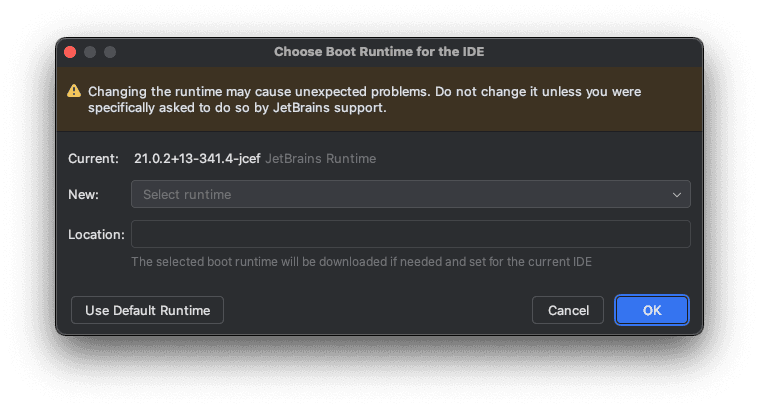Viewport: 759px width, 409px height.
Task: Focus the Location text field
Action: [x=410, y=234]
